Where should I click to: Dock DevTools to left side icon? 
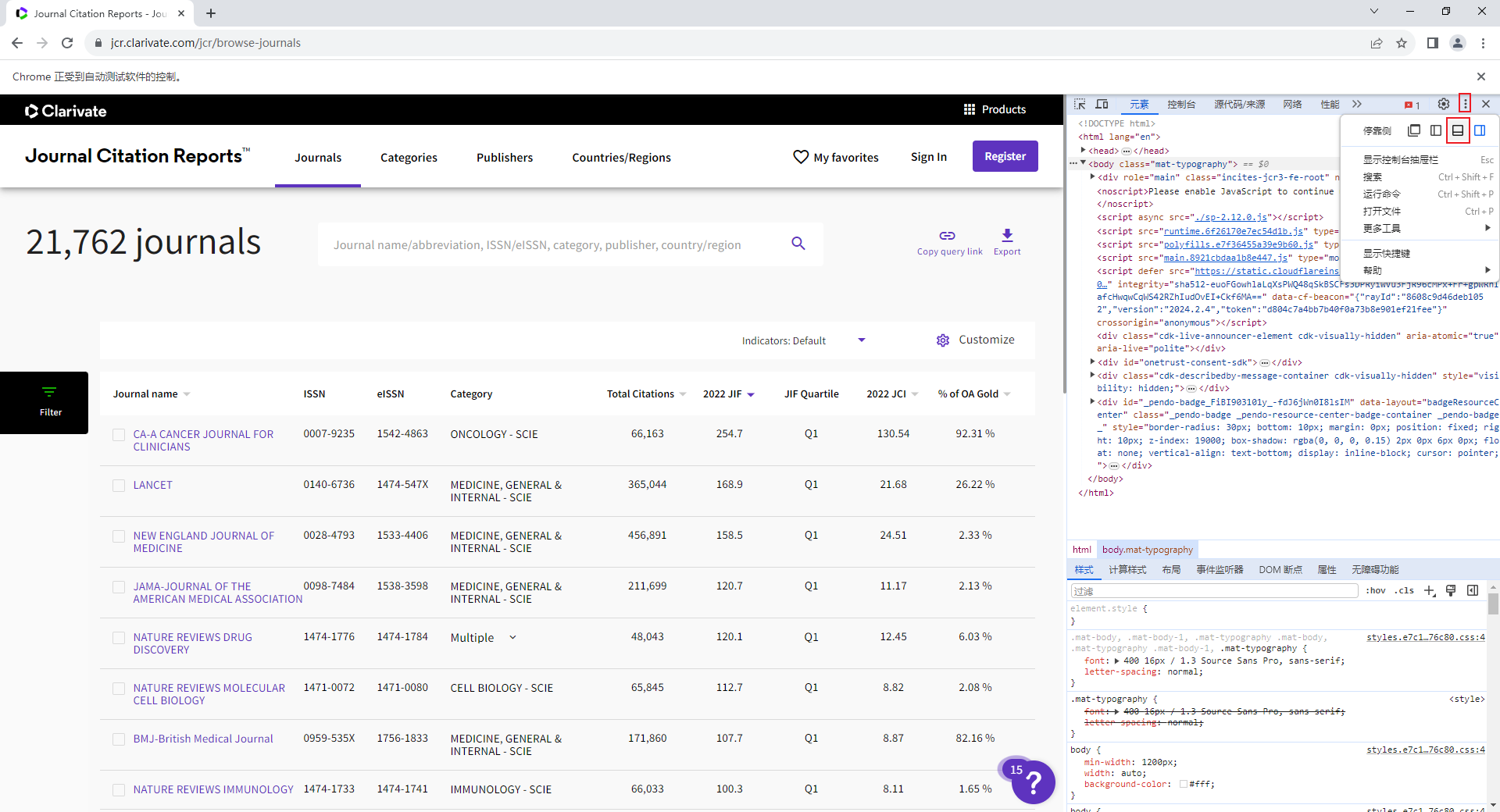(x=1436, y=130)
